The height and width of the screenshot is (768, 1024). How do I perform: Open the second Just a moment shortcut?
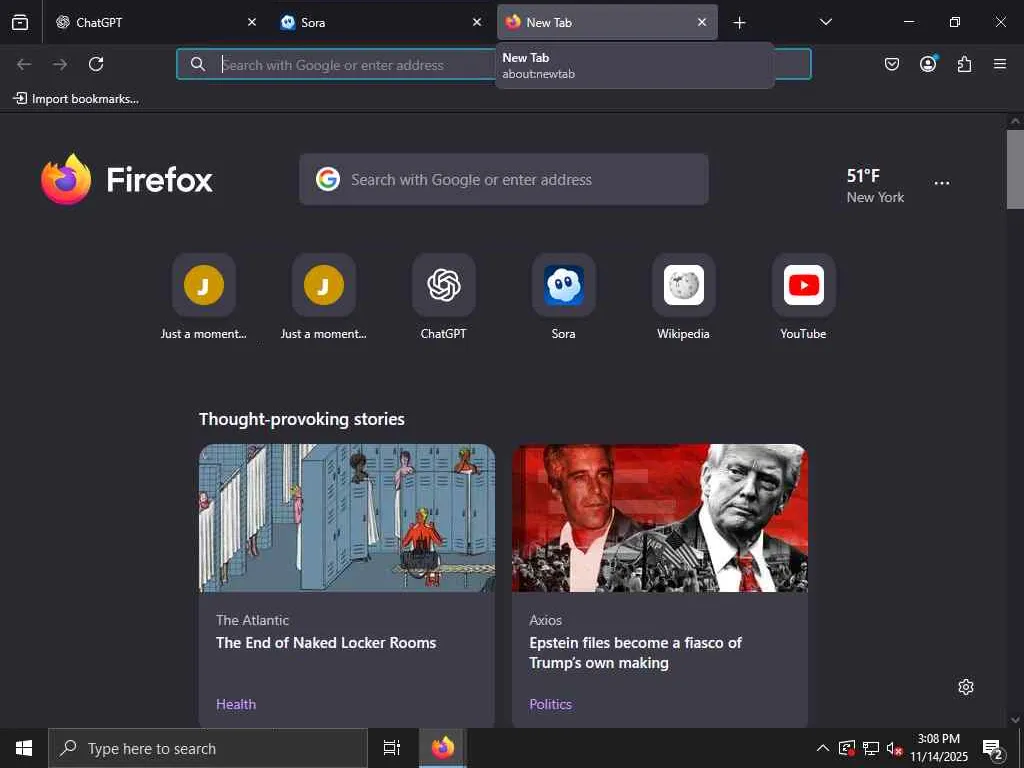click(324, 297)
